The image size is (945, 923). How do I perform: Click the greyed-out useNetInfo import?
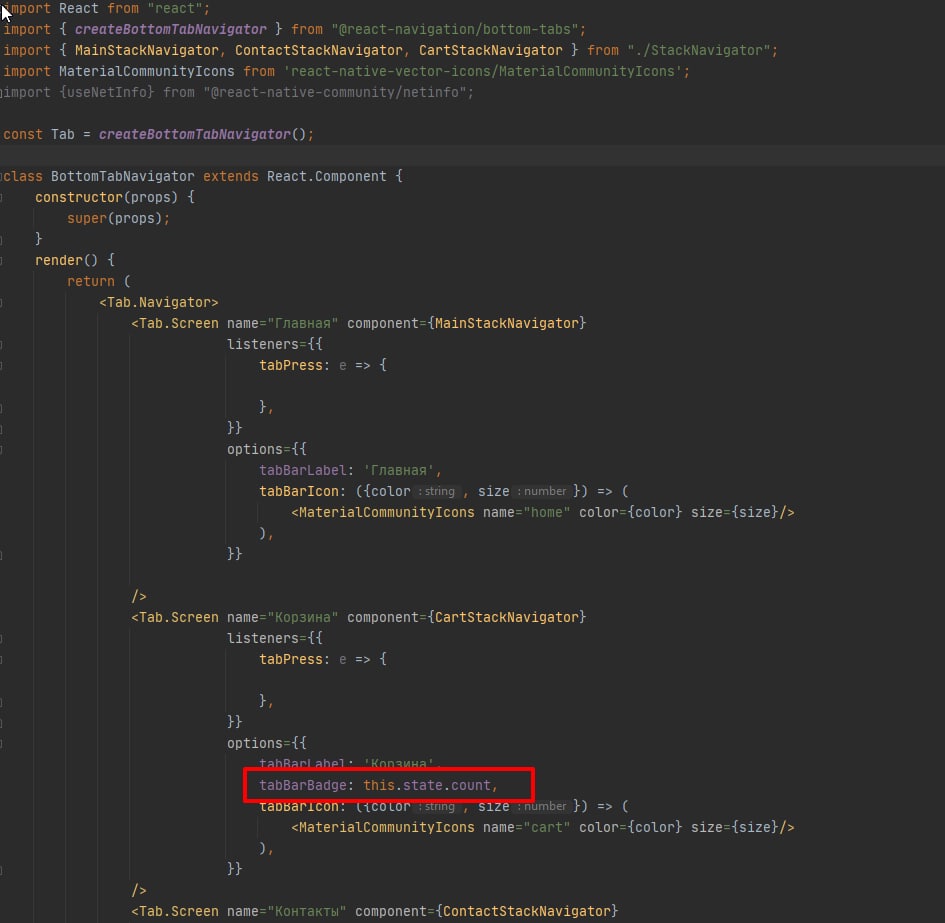[111, 92]
